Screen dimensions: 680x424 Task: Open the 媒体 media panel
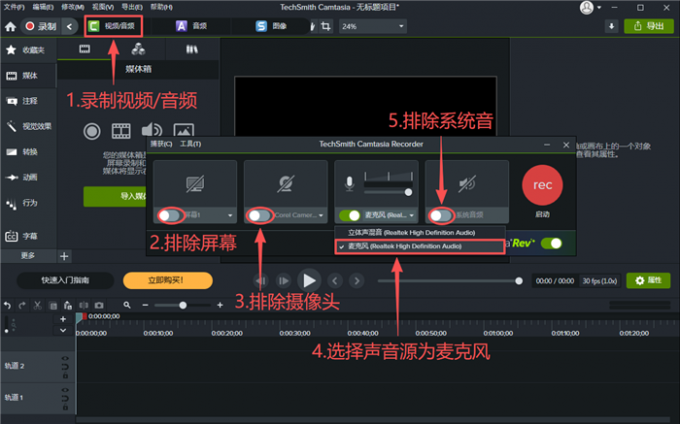tap(28, 76)
